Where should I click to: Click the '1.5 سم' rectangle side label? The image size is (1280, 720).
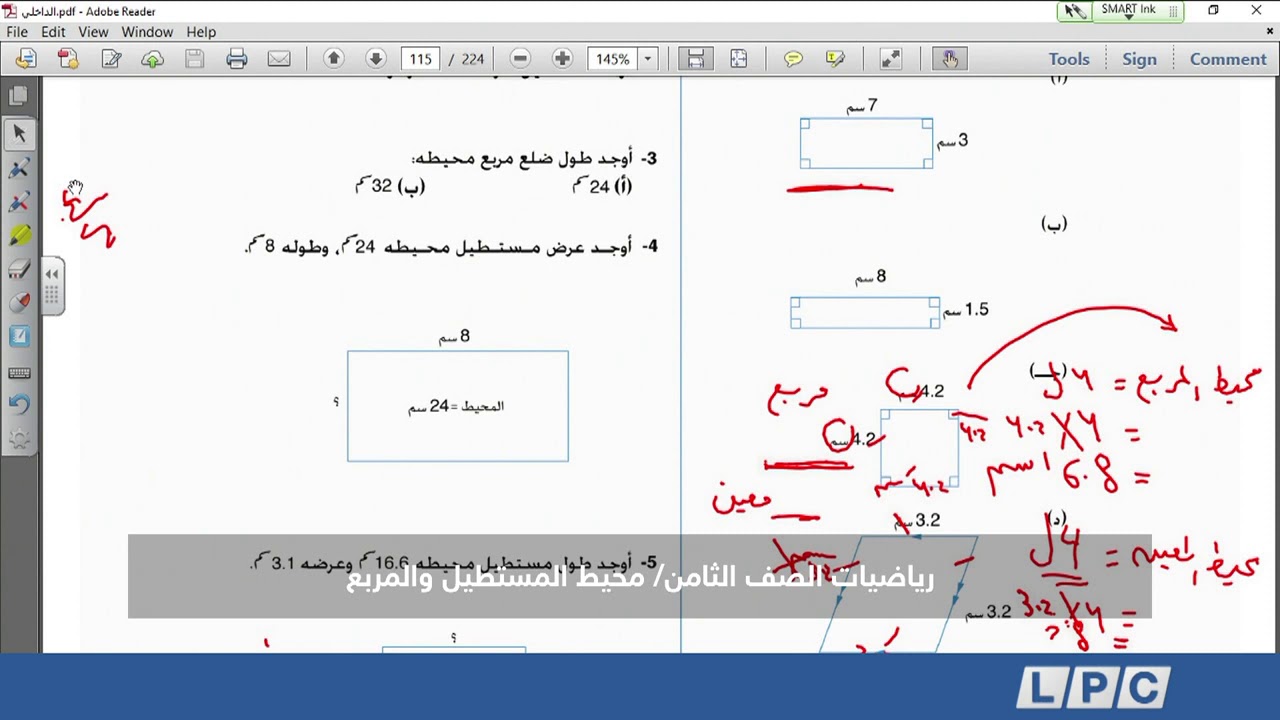tap(966, 310)
